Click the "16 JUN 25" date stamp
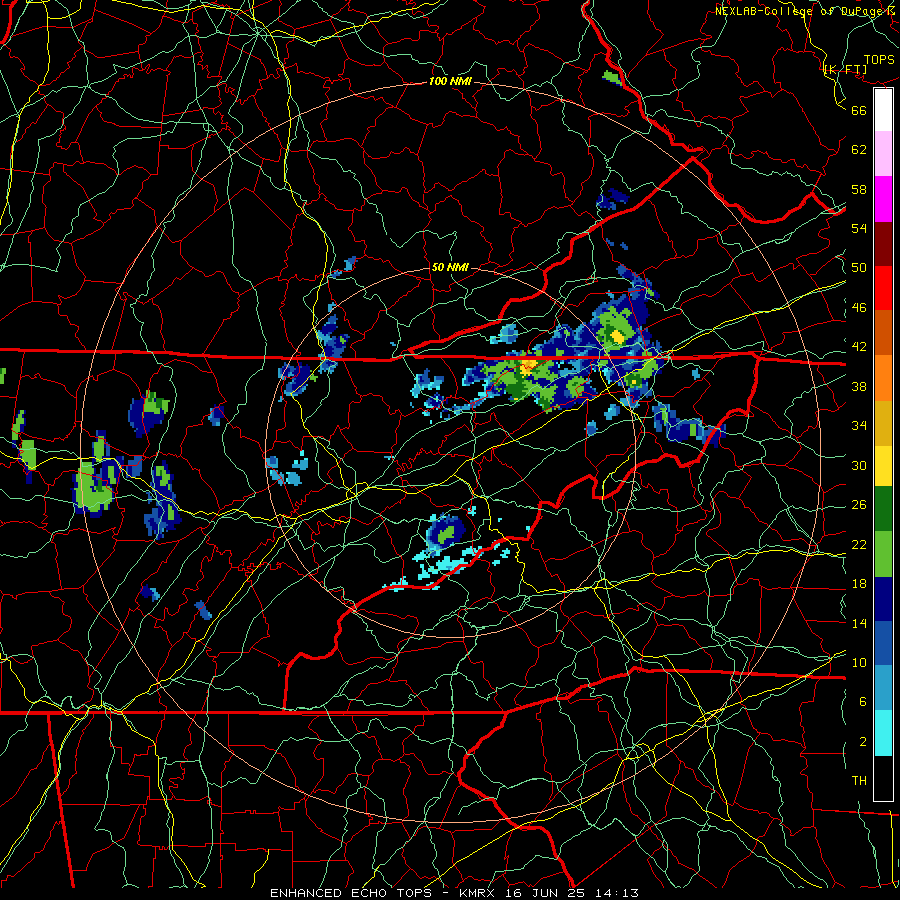This screenshot has width=900, height=900. (x=545, y=893)
